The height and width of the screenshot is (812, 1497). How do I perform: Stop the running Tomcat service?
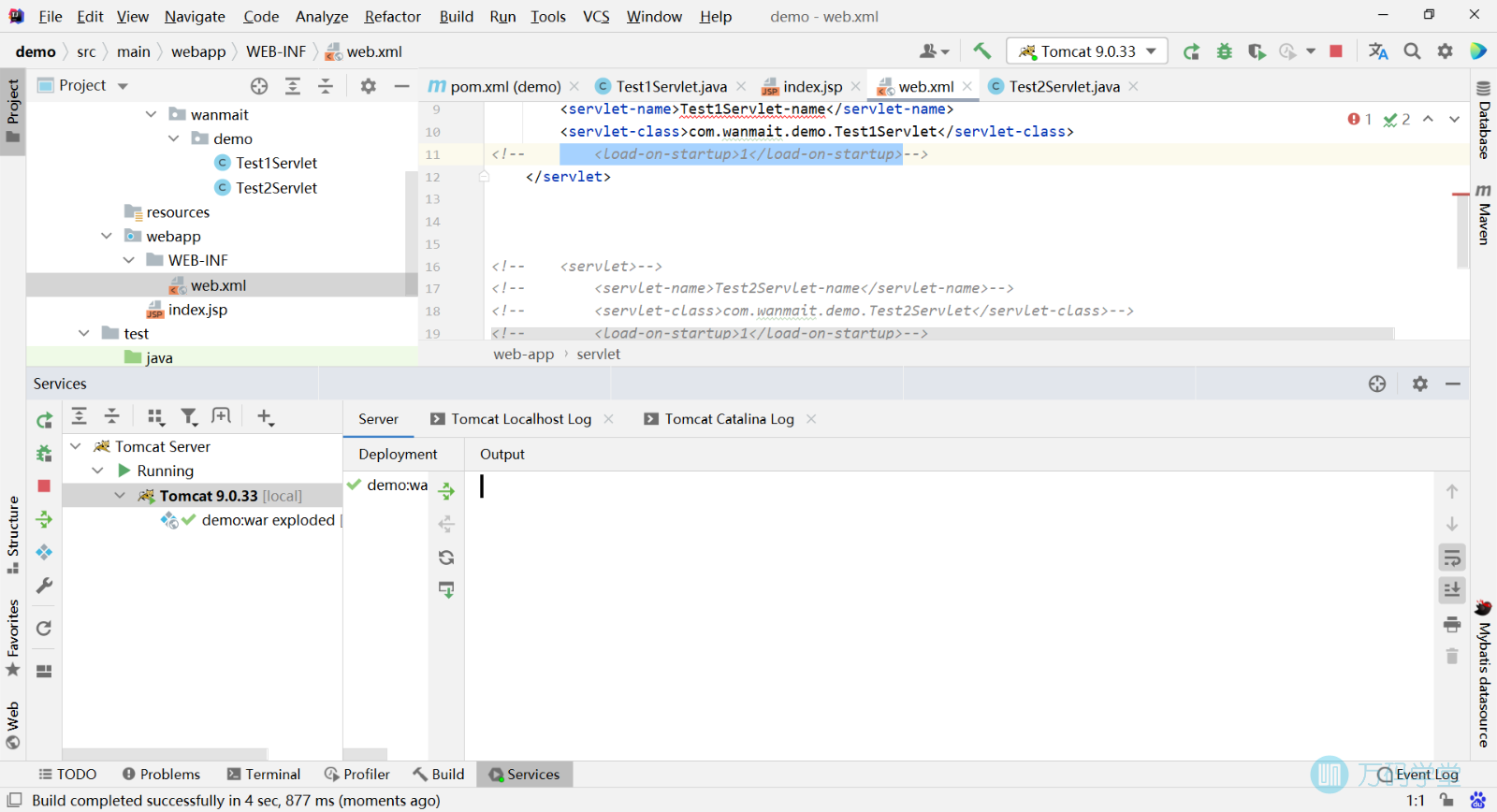(44, 486)
